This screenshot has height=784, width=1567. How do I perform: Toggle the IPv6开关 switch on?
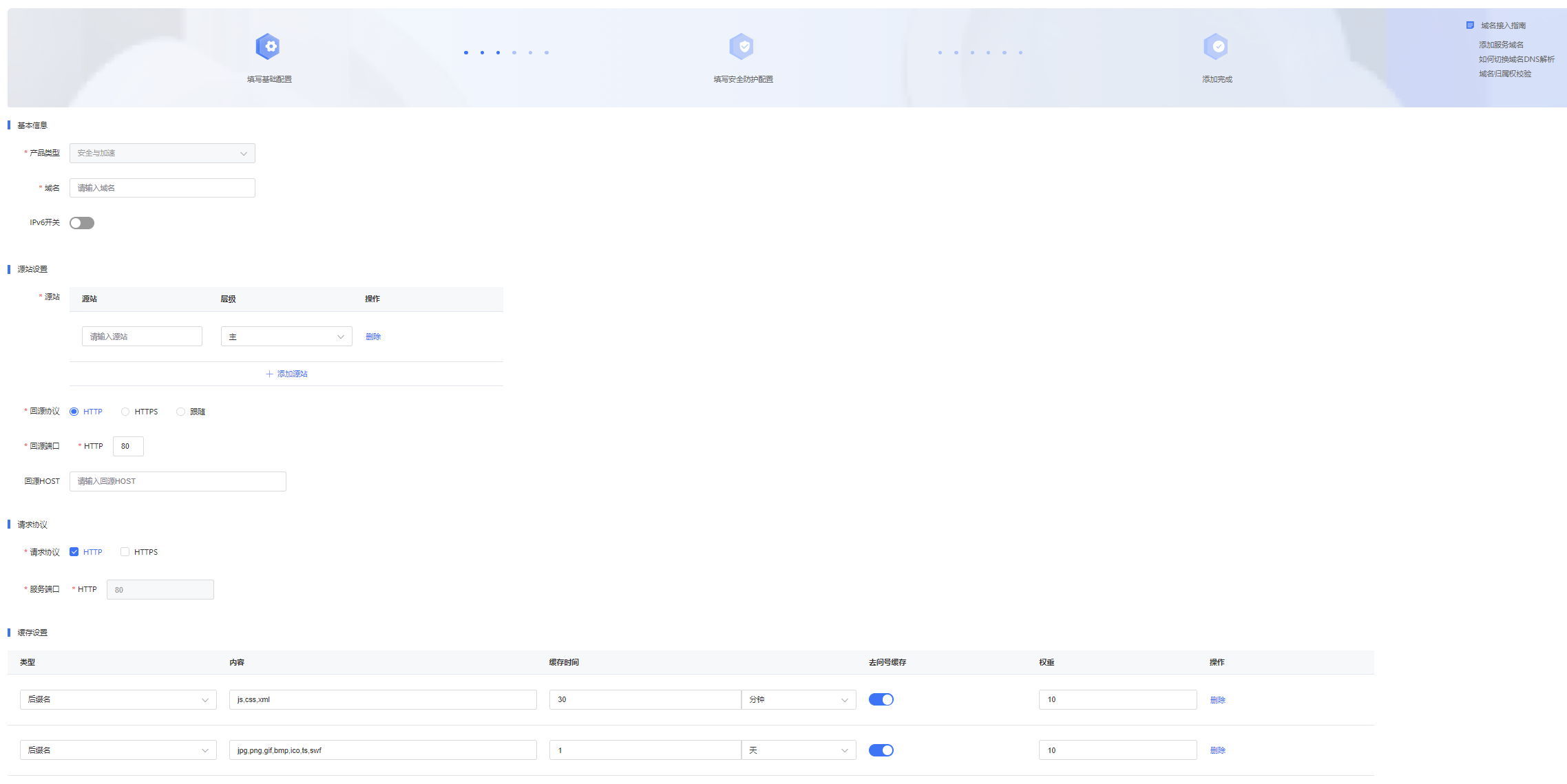(82, 223)
